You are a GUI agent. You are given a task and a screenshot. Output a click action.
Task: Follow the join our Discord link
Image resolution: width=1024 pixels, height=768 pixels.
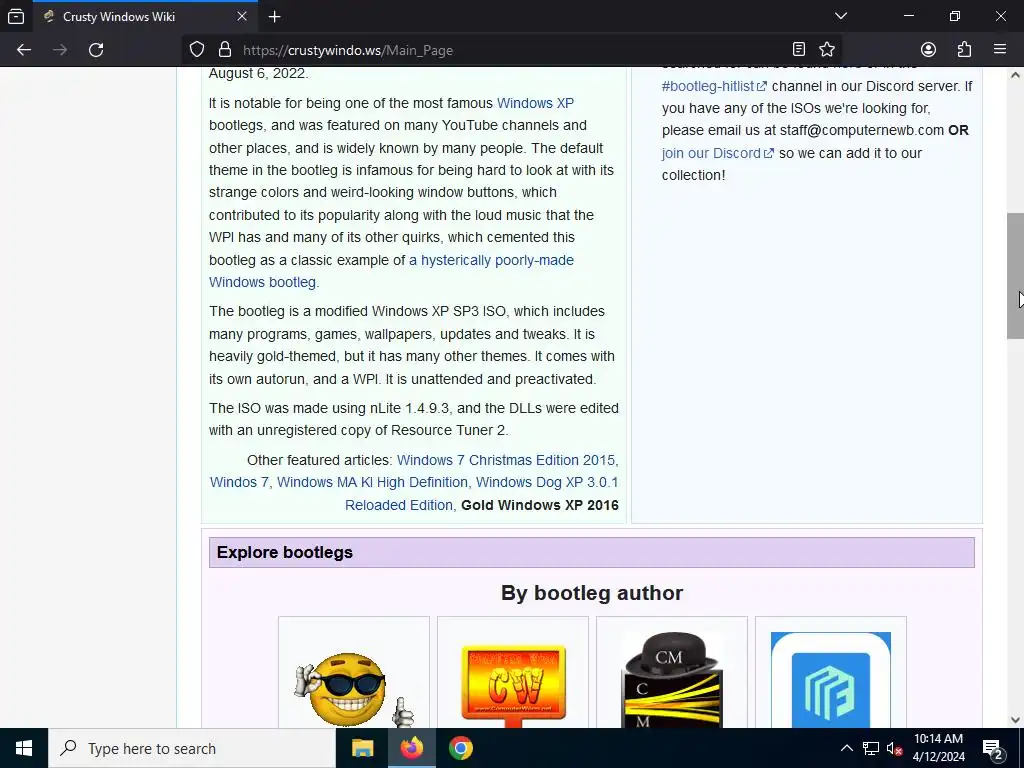pyautogui.click(x=718, y=153)
